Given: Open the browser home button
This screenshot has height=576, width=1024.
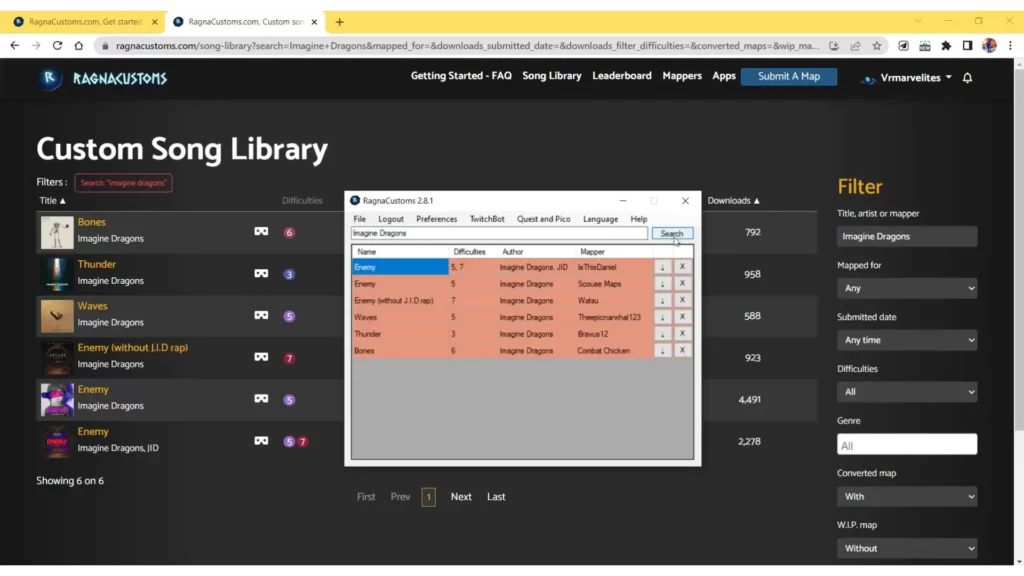Looking at the screenshot, I should point(78,46).
